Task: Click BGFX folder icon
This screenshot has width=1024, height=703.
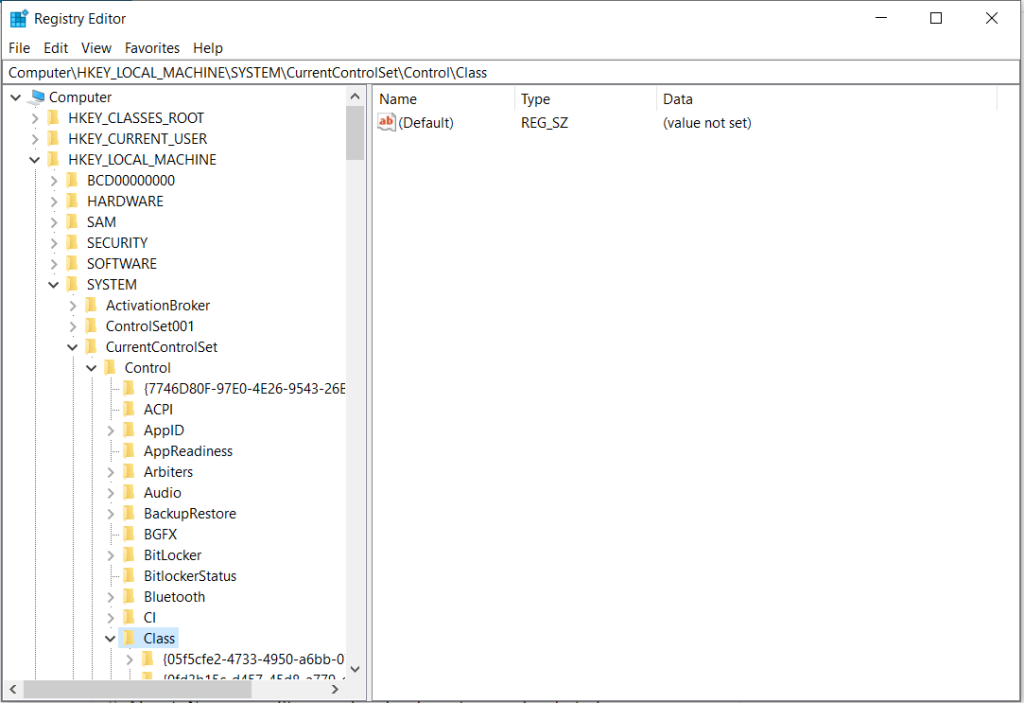Action: pyautogui.click(x=130, y=534)
